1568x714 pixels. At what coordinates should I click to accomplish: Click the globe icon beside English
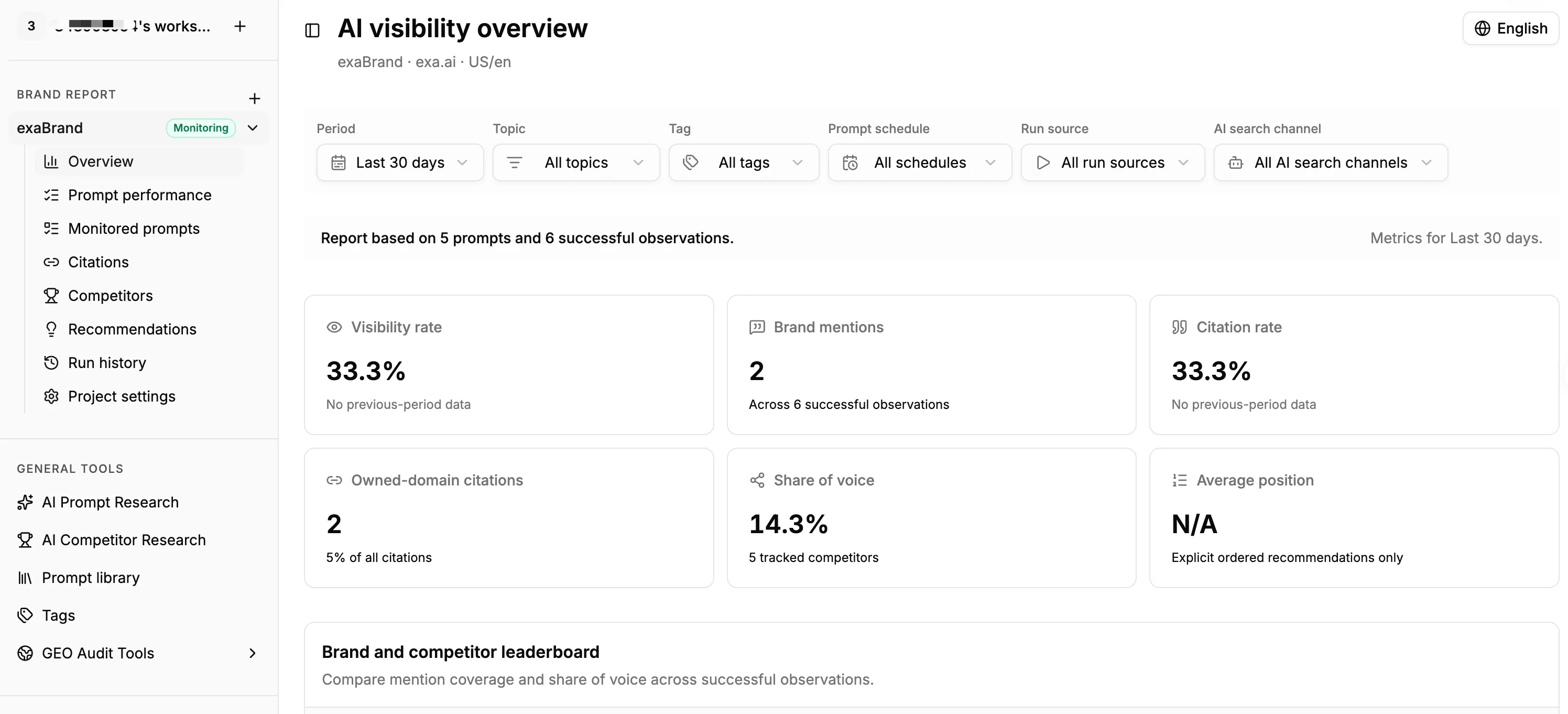[x=1483, y=29]
